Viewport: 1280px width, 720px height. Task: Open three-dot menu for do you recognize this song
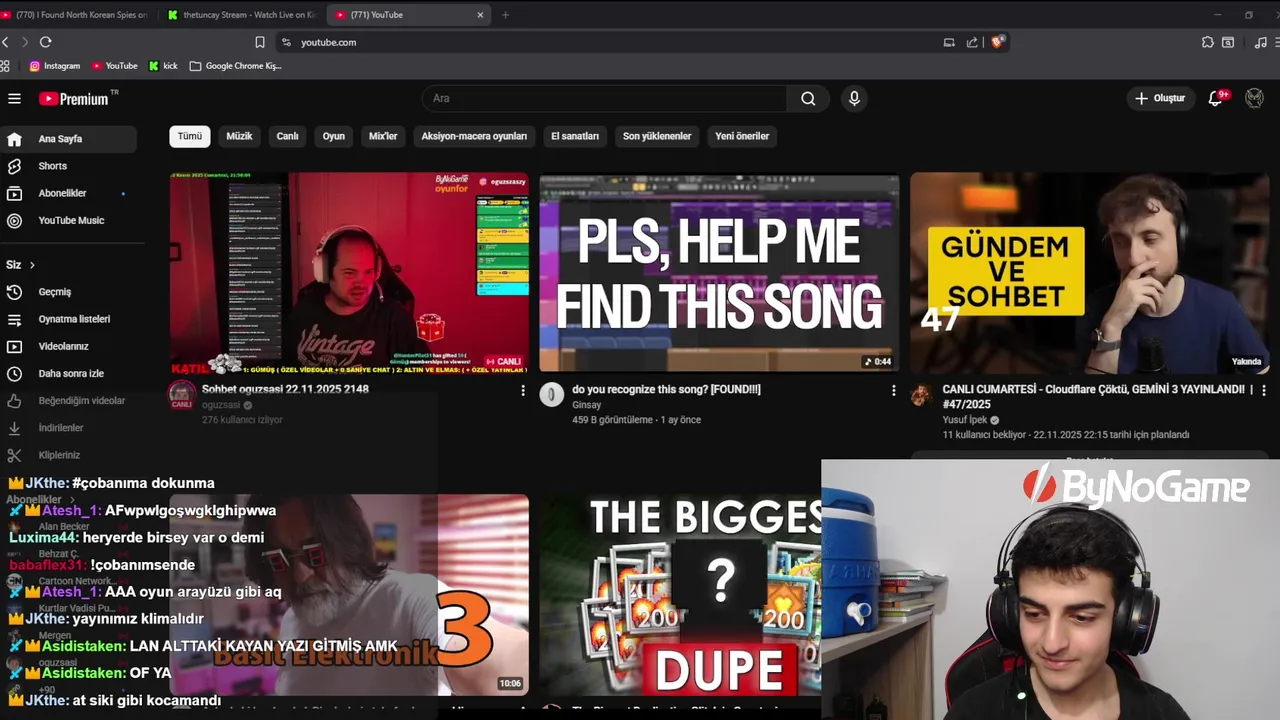click(x=893, y=390)
